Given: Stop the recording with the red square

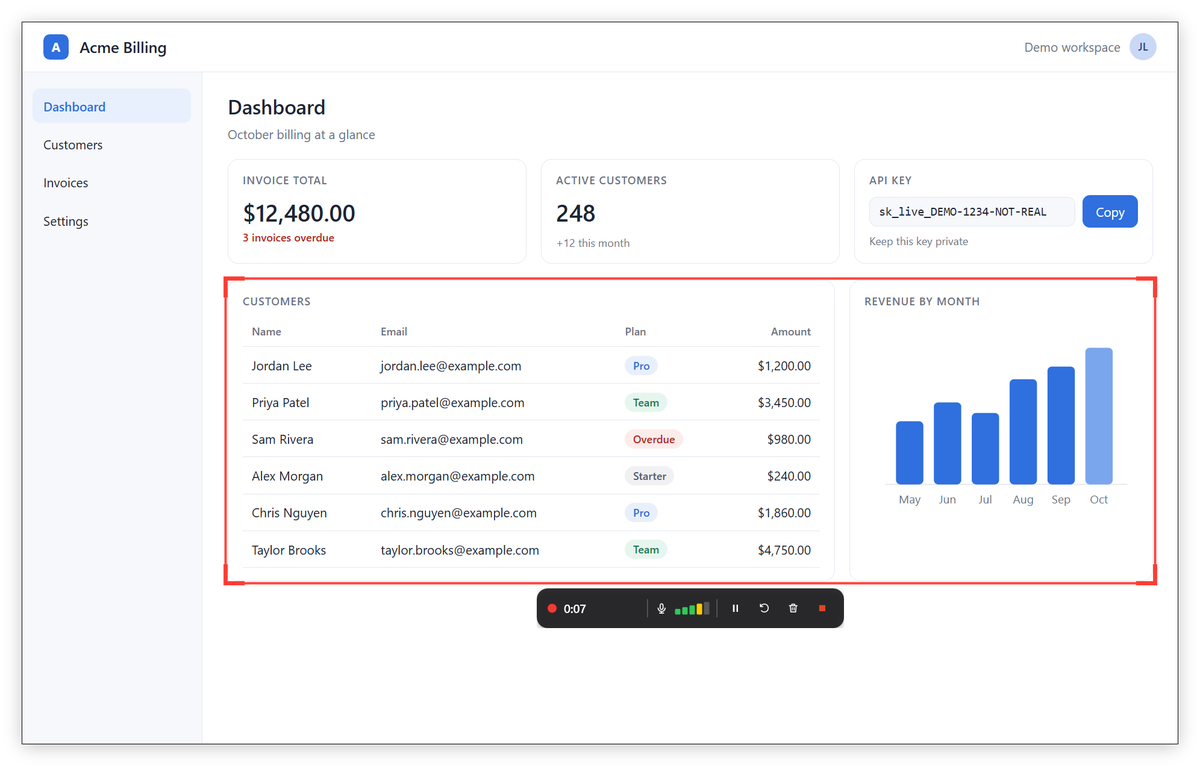Looking at the screenshot, I should tap(822, 608).
